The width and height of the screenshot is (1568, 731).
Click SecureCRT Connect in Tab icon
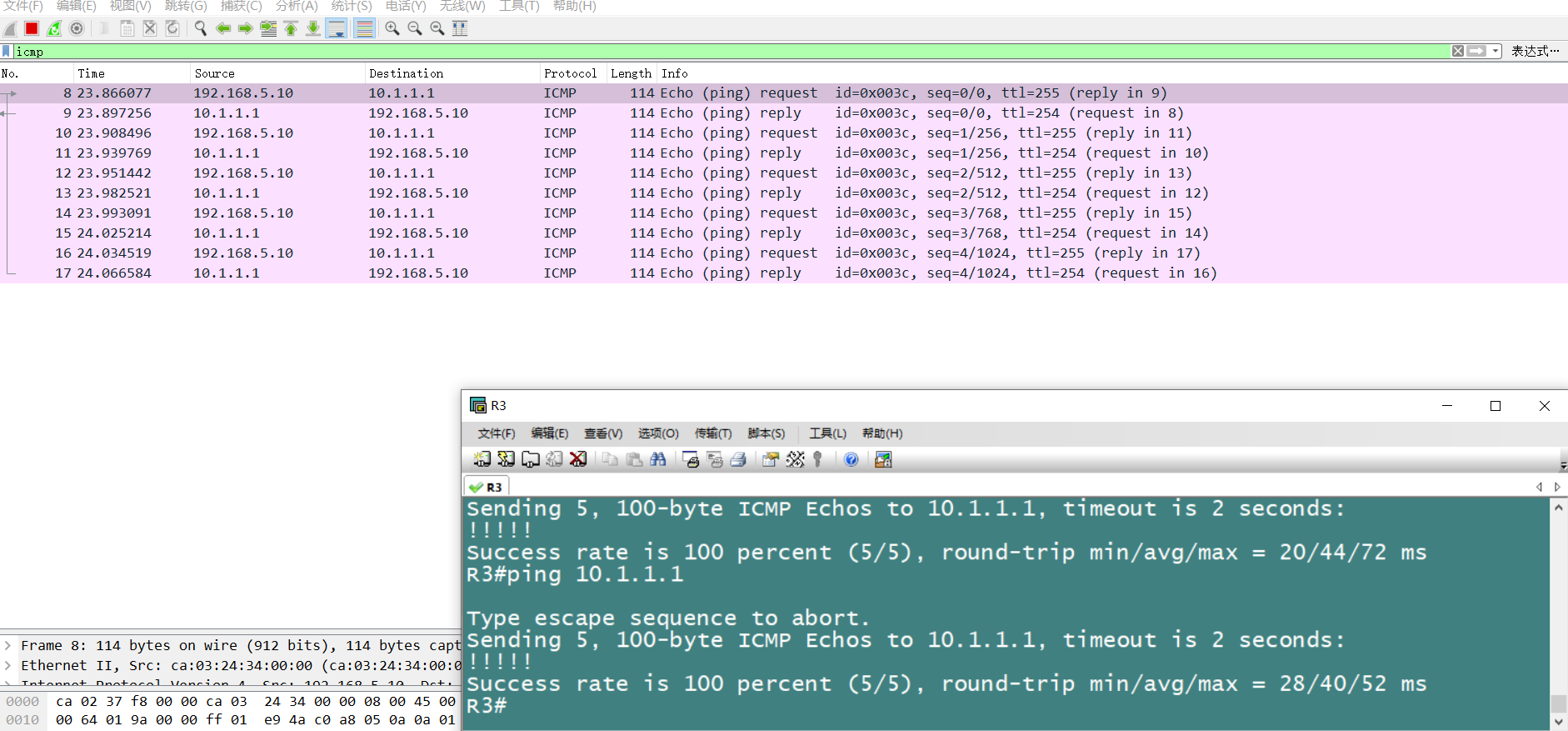pos(531,459)
